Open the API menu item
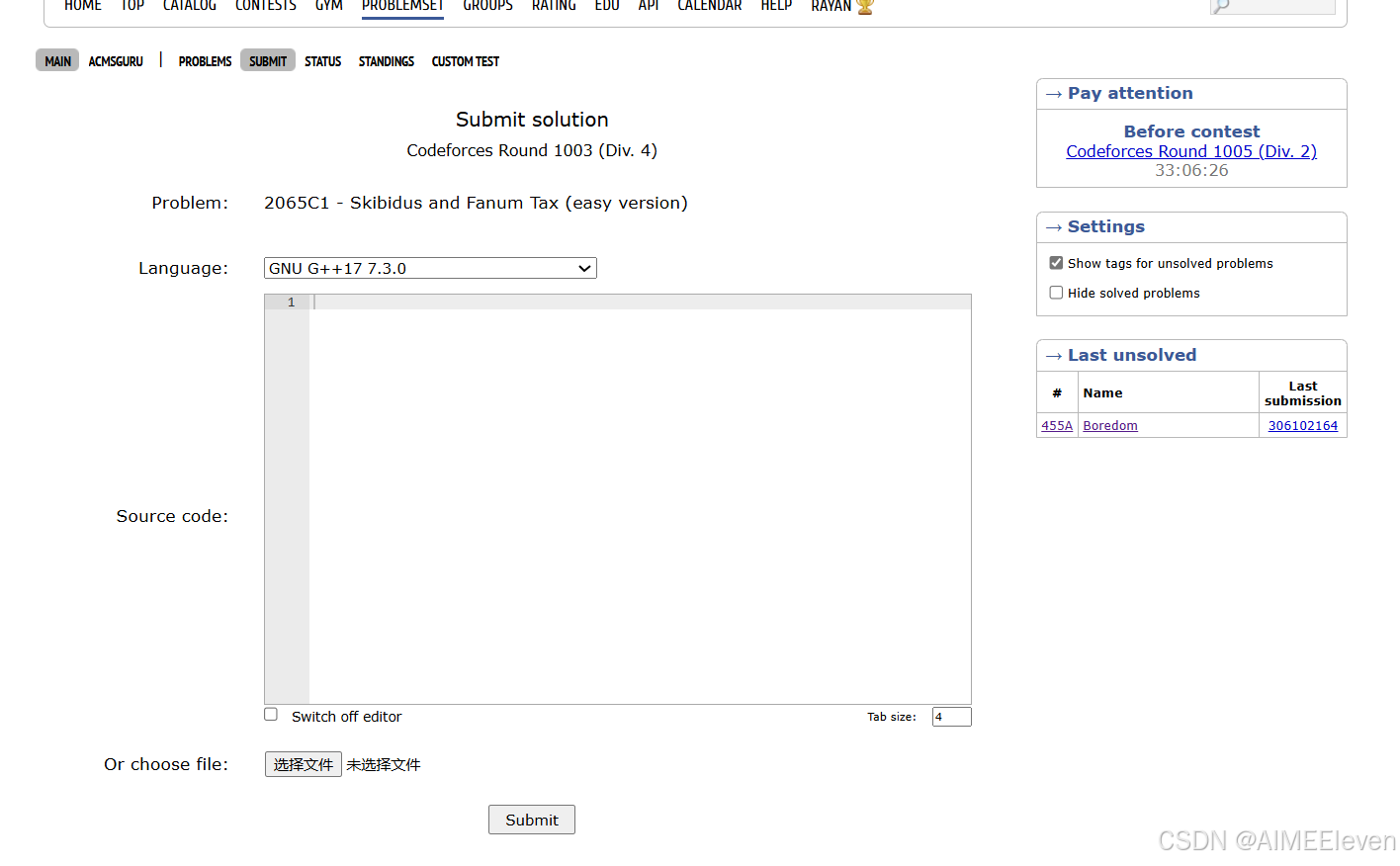Screen dimensions: 1400x866 pos(649,6)
